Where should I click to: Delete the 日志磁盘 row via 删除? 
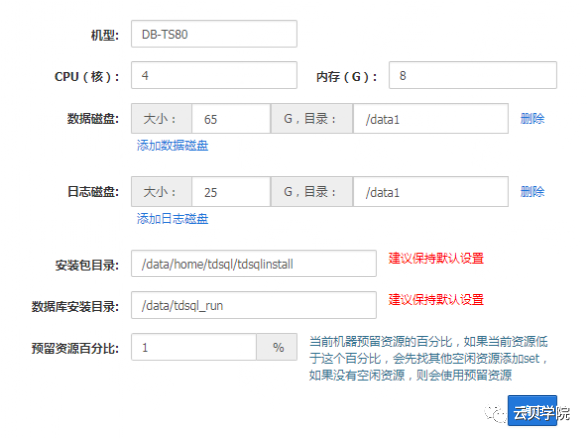532,192
